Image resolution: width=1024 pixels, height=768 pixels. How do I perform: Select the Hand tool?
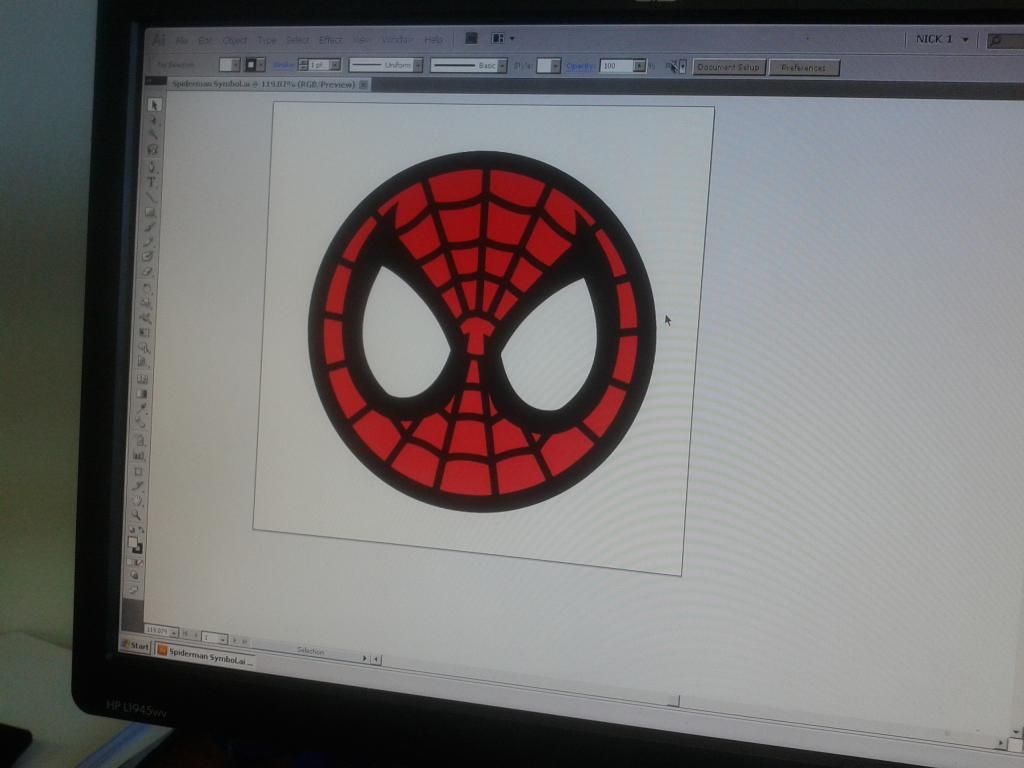(x=136, y=502)
